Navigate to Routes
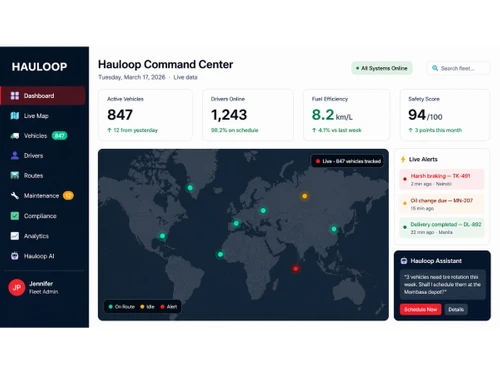 (x=43, y=175)
